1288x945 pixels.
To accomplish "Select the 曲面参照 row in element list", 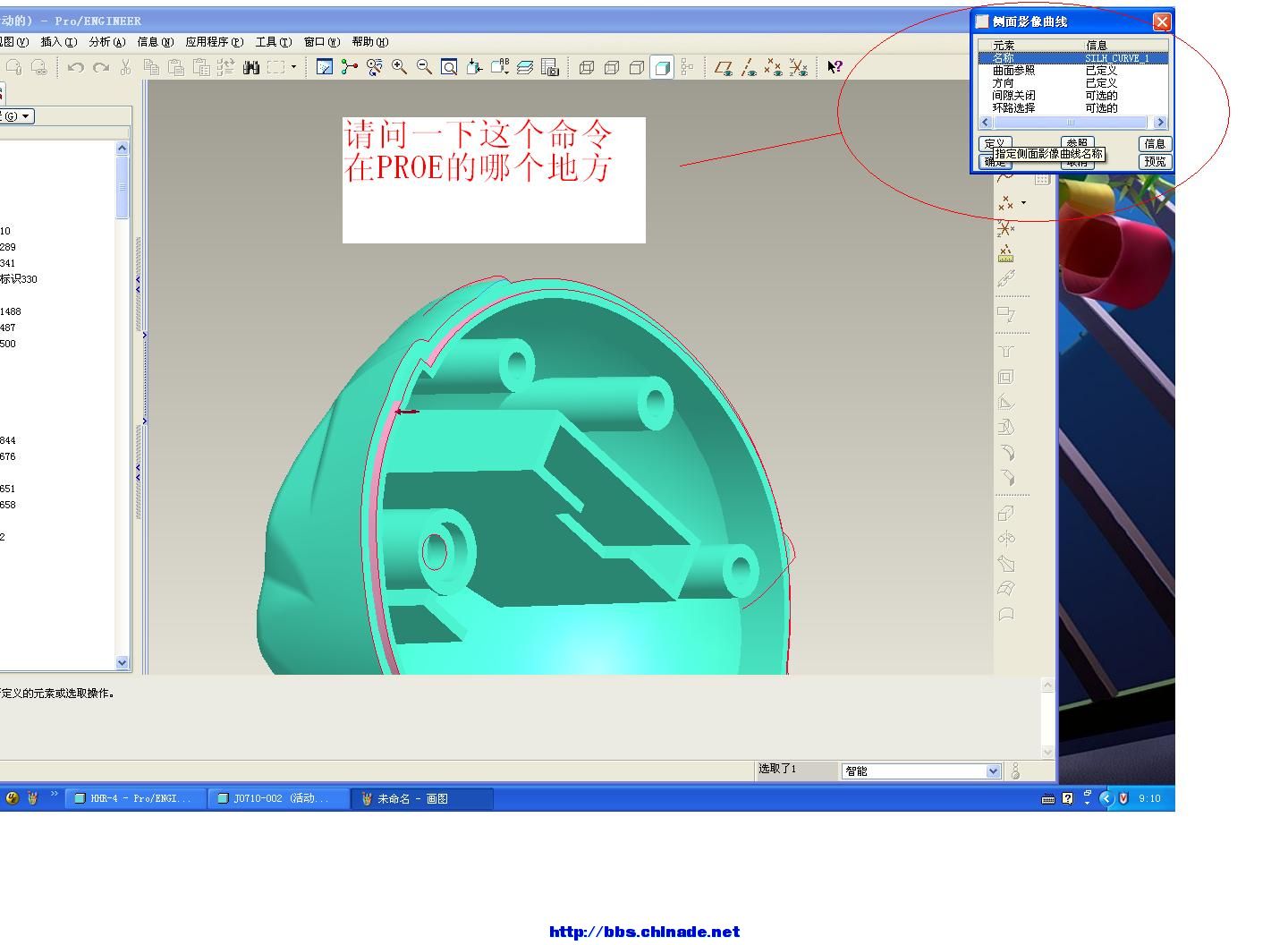I will tap(1013, 71).
